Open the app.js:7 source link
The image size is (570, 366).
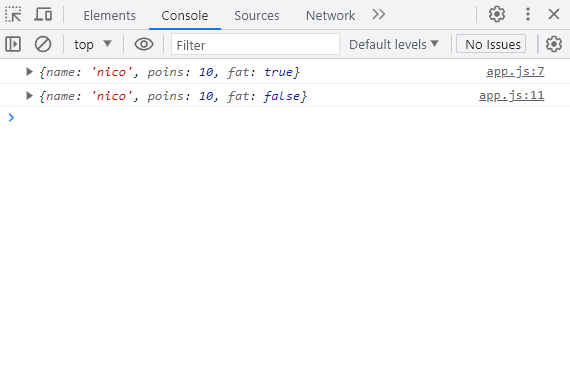tap(515, 72)
